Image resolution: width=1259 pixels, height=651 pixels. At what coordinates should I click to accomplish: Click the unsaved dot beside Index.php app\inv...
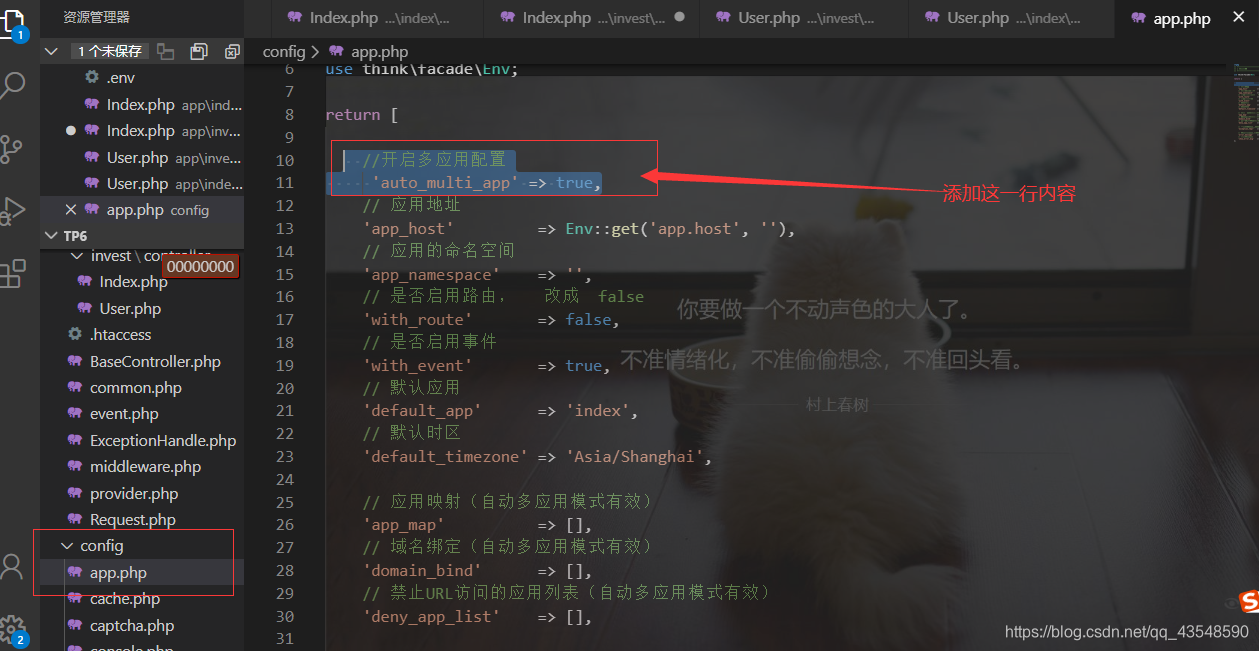tap(70, 130)
